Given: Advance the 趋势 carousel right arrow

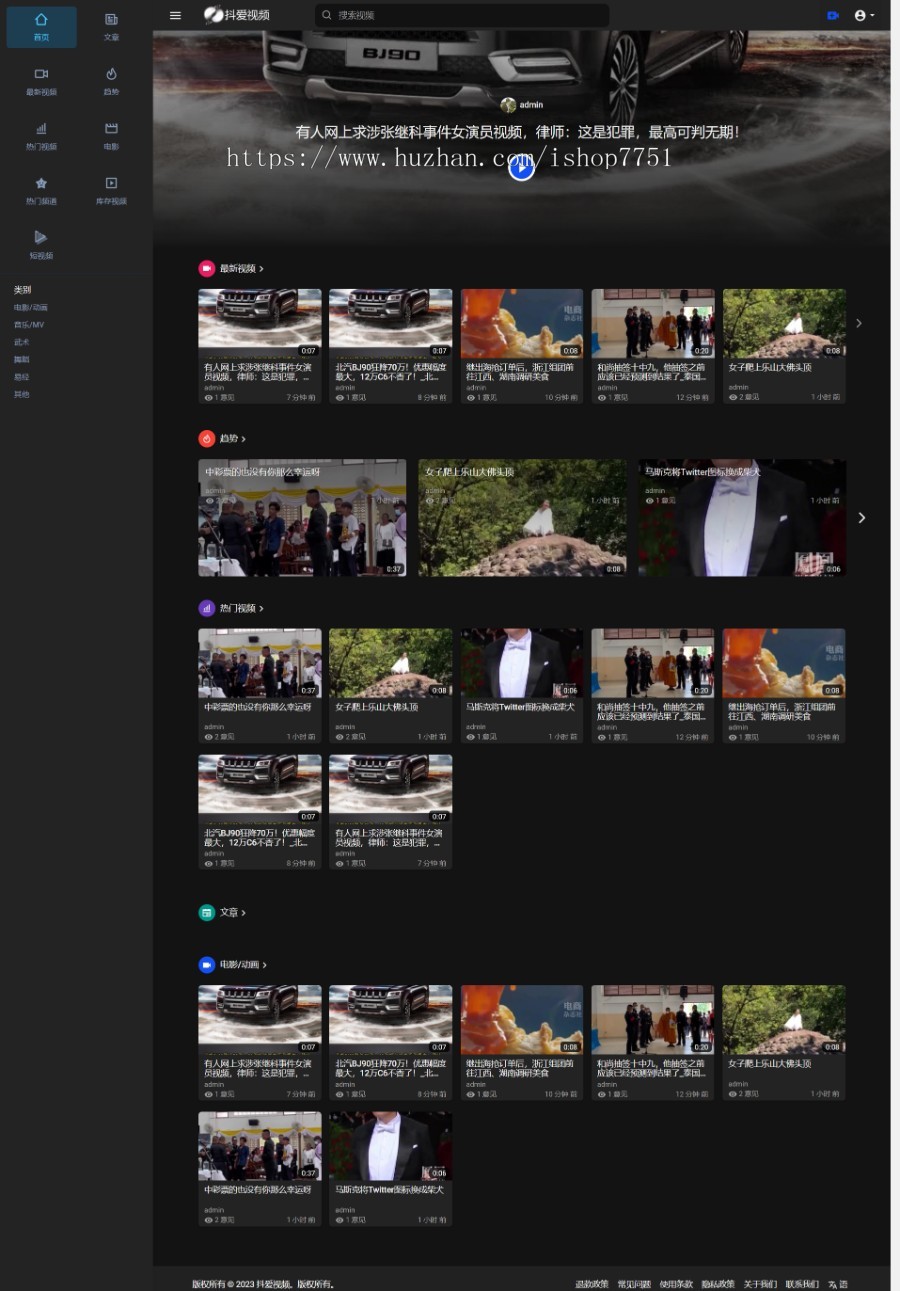Looking at the screenshot, I should coord(861,517).
